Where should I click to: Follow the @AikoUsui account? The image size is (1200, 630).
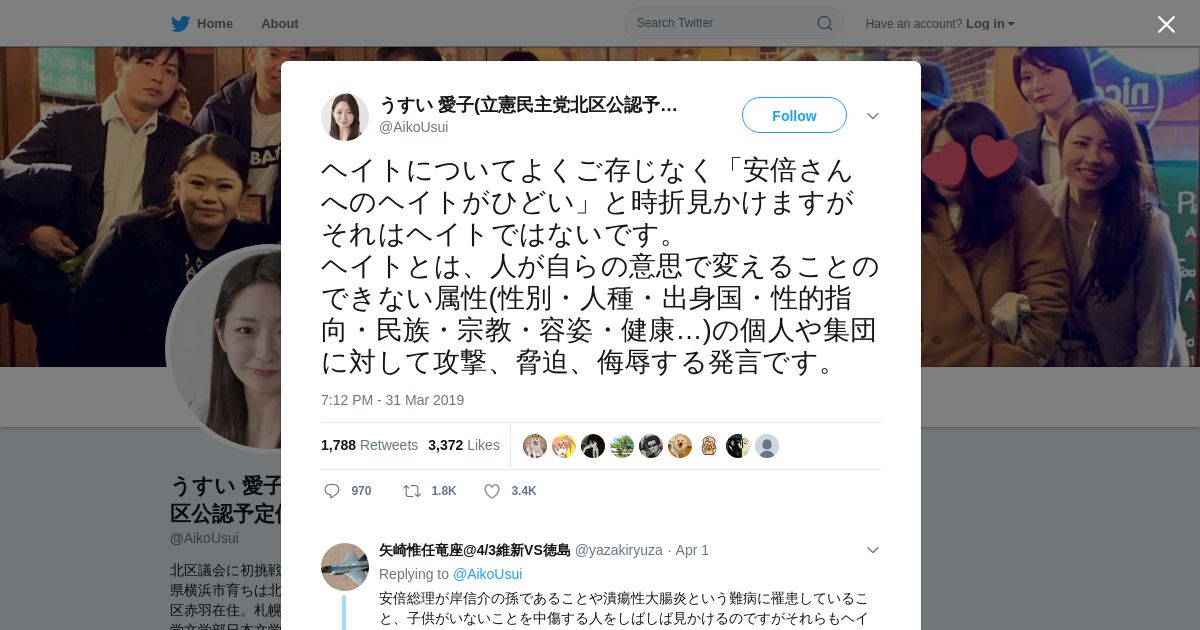point(794,116)
